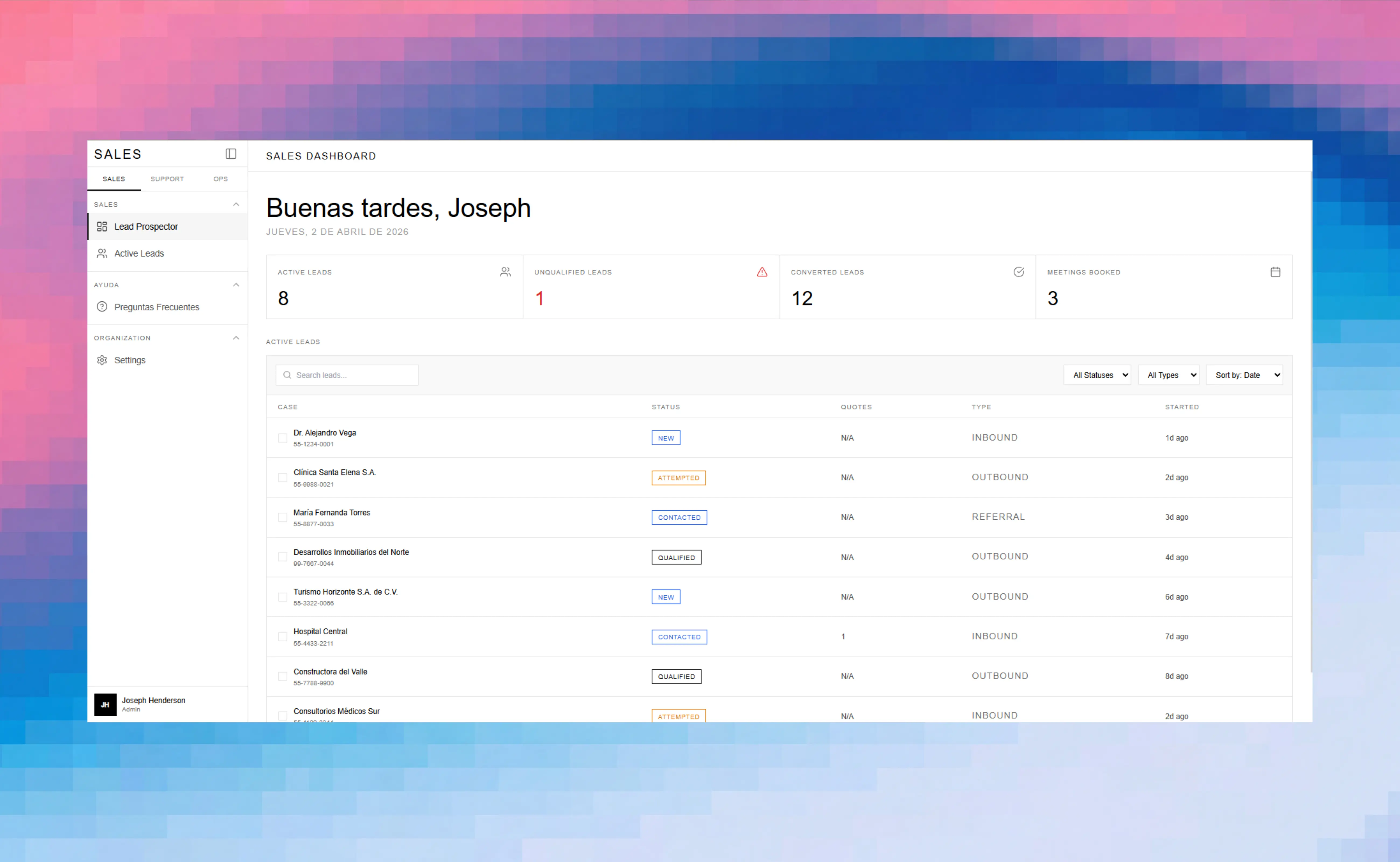Switch to the Ops tab
The width and height of the screenshot is (1400, 862).
tap(220, 179)
